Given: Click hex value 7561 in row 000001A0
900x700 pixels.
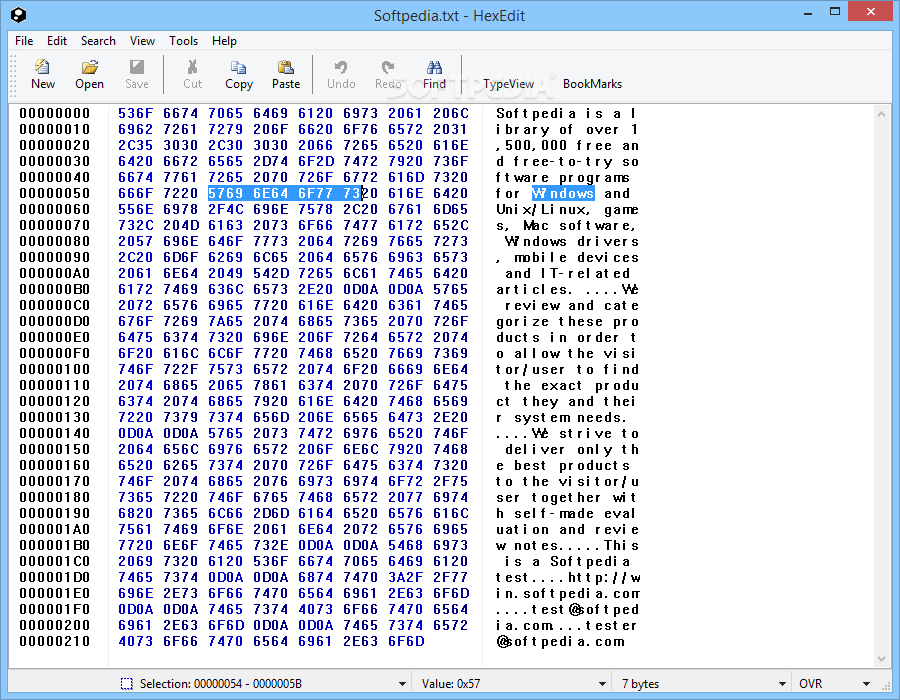Looking at the screenshot, I should 135,530.
